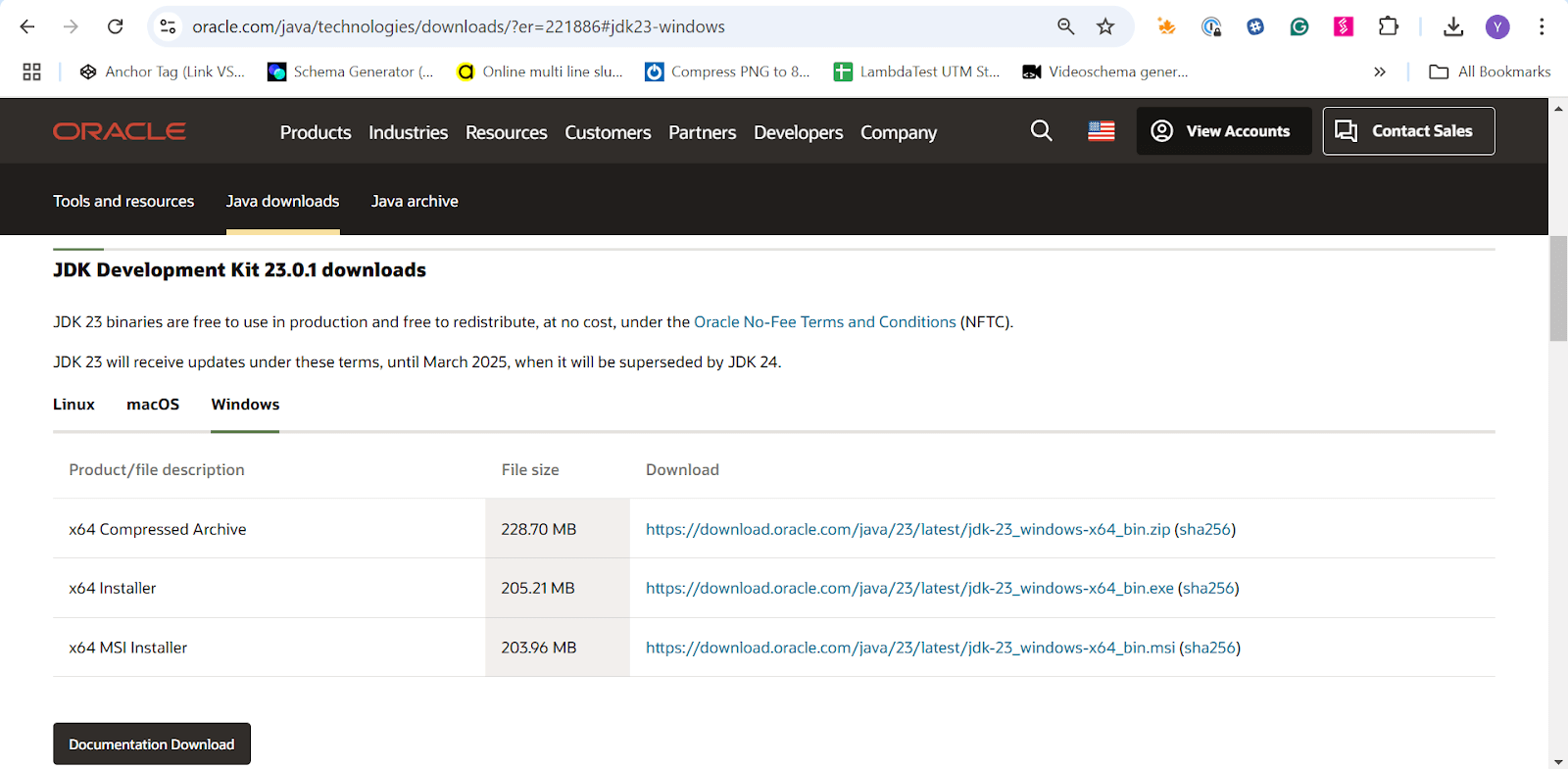Click the scrollbar up arrow

pos(1558,108)
